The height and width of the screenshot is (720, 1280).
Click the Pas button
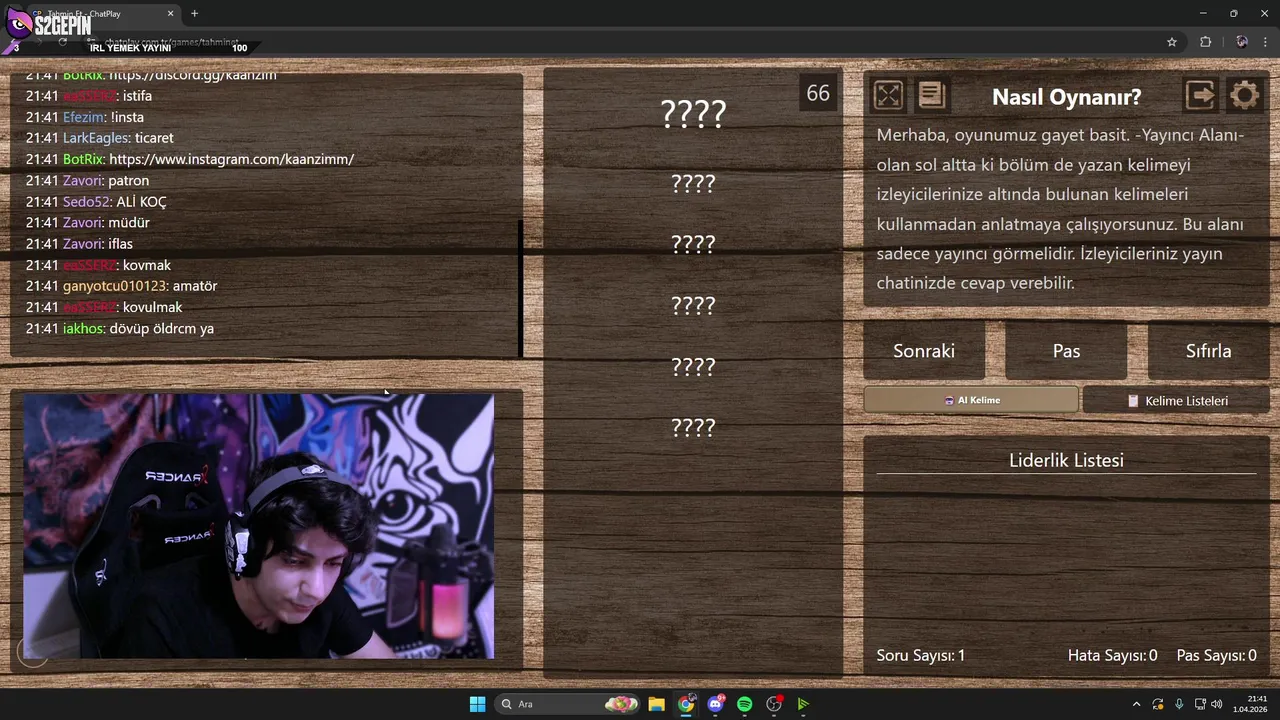click(x=1066, y=351)
